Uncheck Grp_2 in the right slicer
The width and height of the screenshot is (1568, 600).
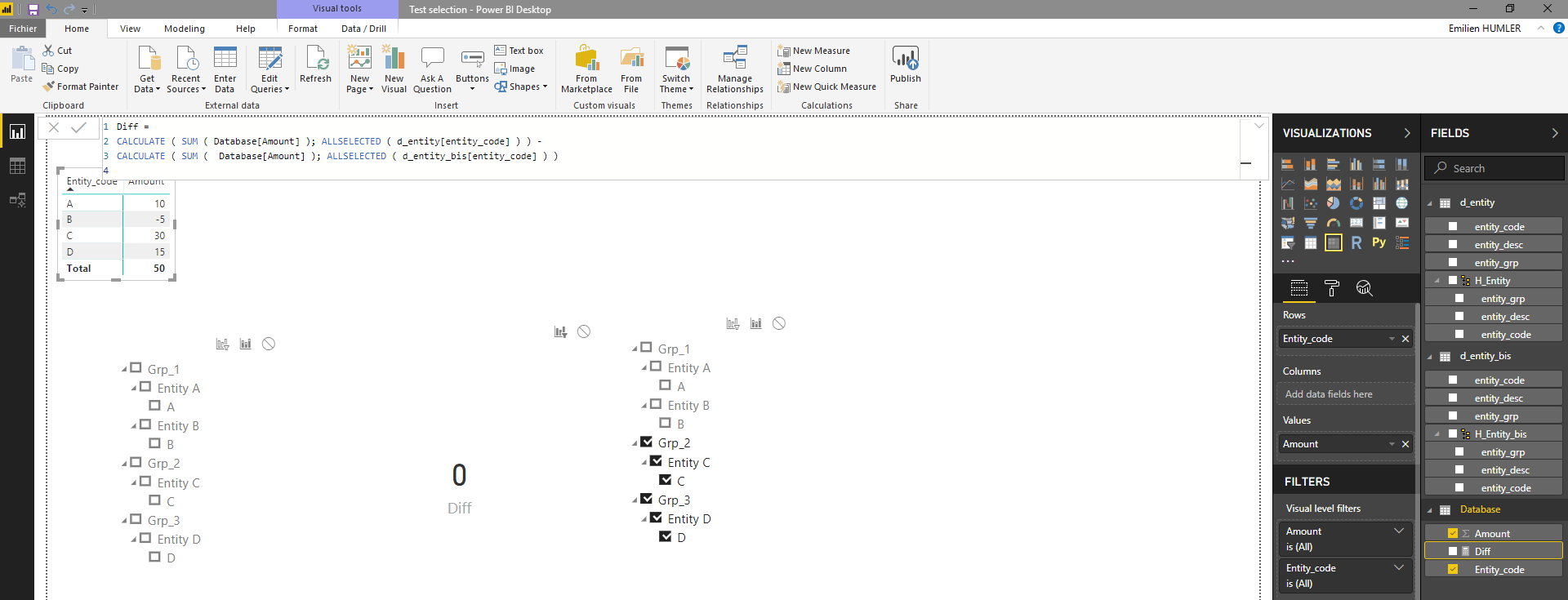[x=646, y=442]
